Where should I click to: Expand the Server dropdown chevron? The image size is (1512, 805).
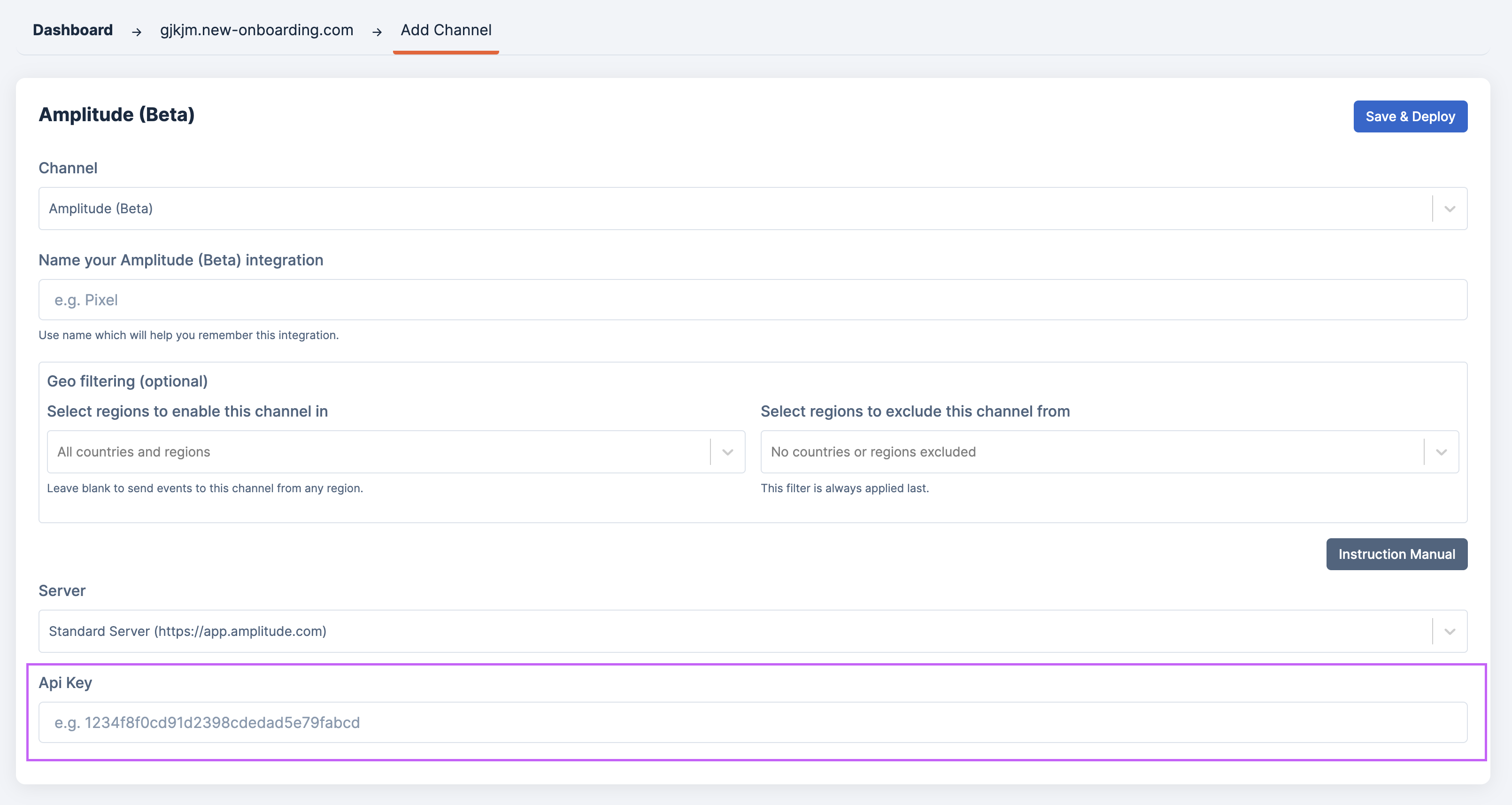pos(1449,631)
